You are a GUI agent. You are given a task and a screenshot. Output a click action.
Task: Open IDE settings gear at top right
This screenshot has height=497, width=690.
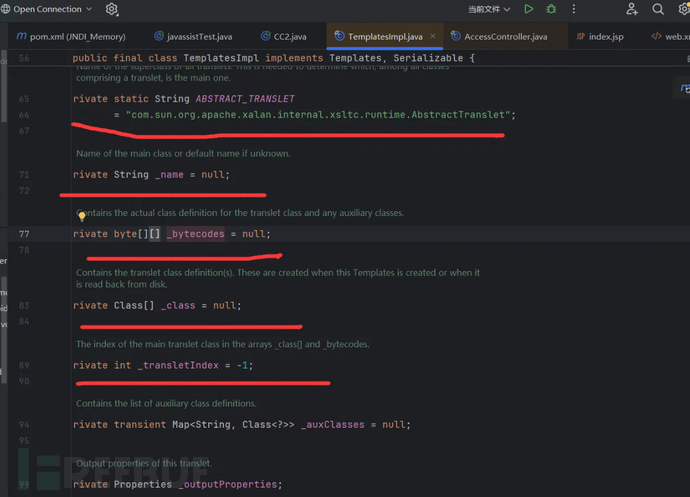[684, 9]
